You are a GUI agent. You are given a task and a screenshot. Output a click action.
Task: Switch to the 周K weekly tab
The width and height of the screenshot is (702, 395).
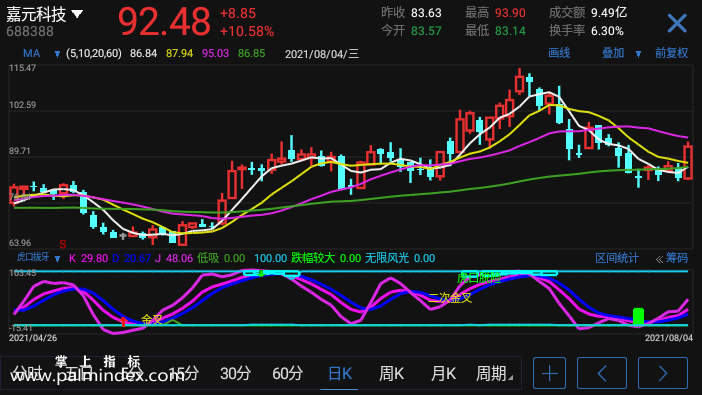[x=391, y=373]
